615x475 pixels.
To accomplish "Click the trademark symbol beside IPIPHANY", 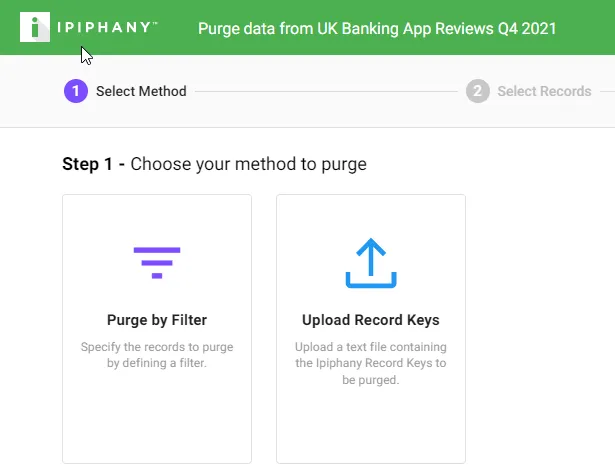I will [x=155, y=24].
